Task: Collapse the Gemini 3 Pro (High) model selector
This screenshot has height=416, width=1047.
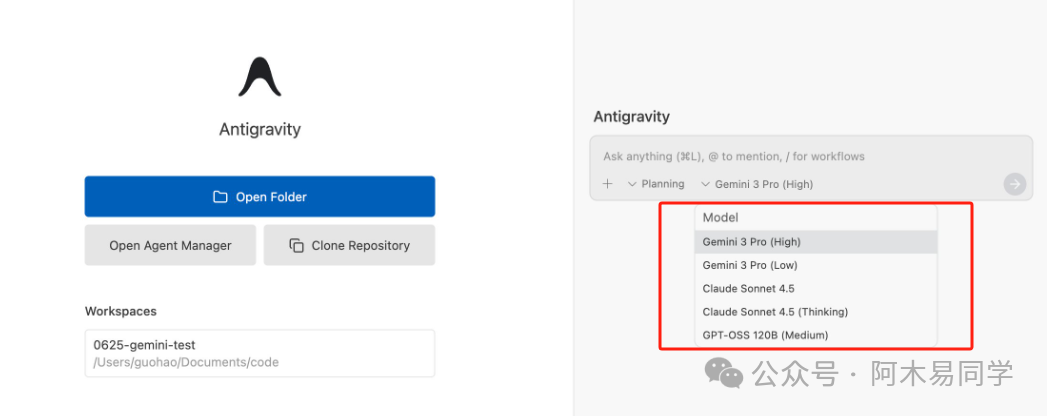Action: 757,184
